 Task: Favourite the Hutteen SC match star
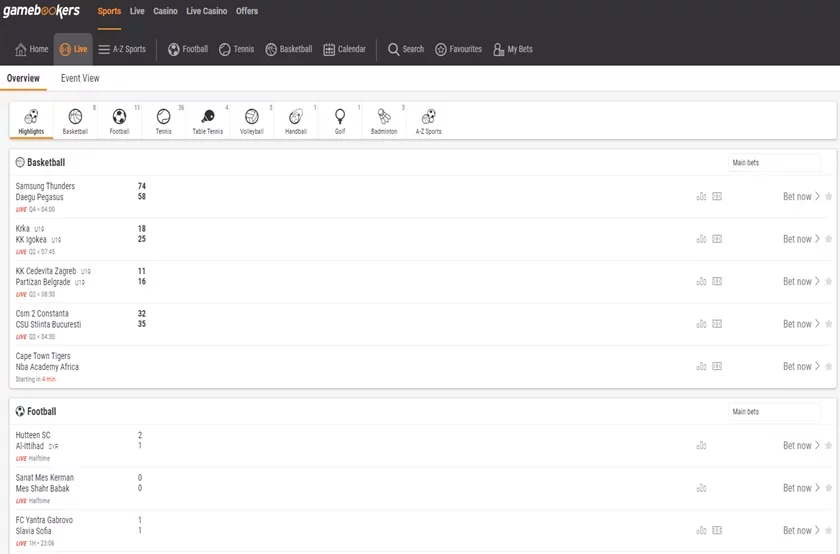pos(829,446)
